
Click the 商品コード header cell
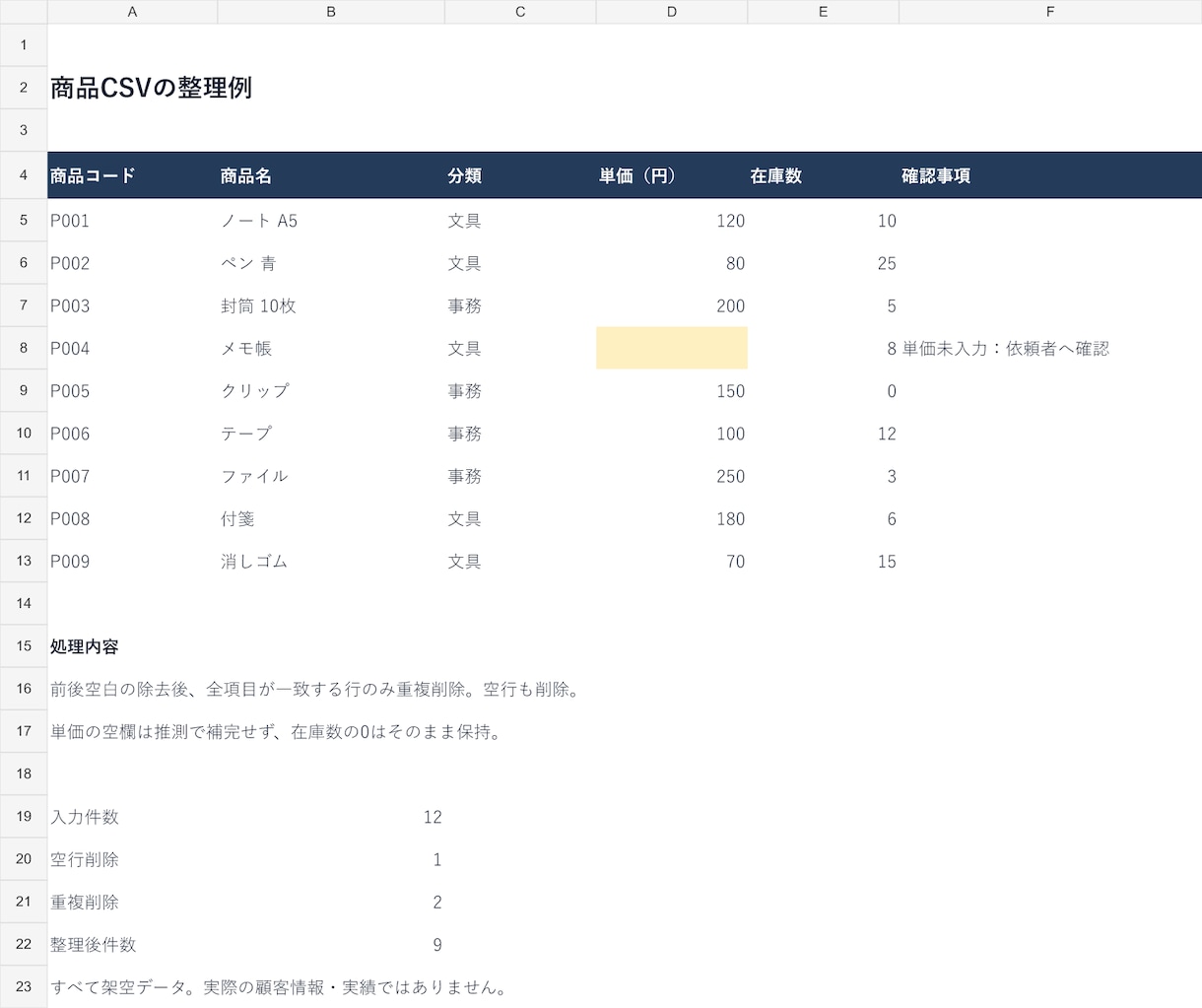pos(132,175)
